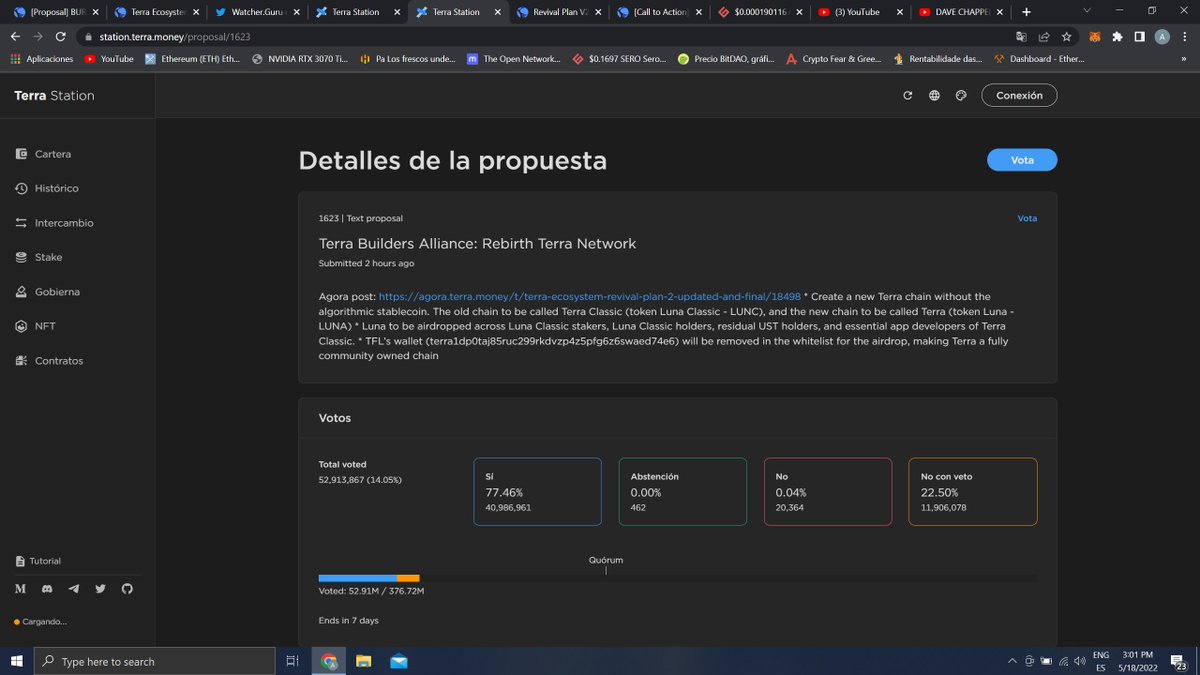The image size is (1200, 675).
Task: Click the small Vota link in proposal card
Action: click(1027, 218)
